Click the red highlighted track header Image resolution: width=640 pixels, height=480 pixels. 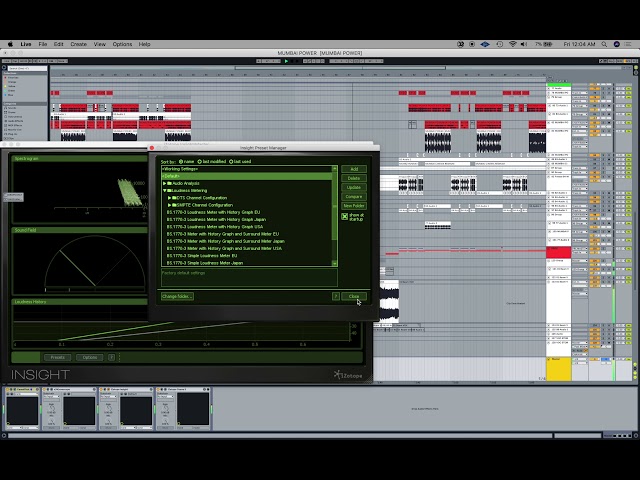point(558,252)
